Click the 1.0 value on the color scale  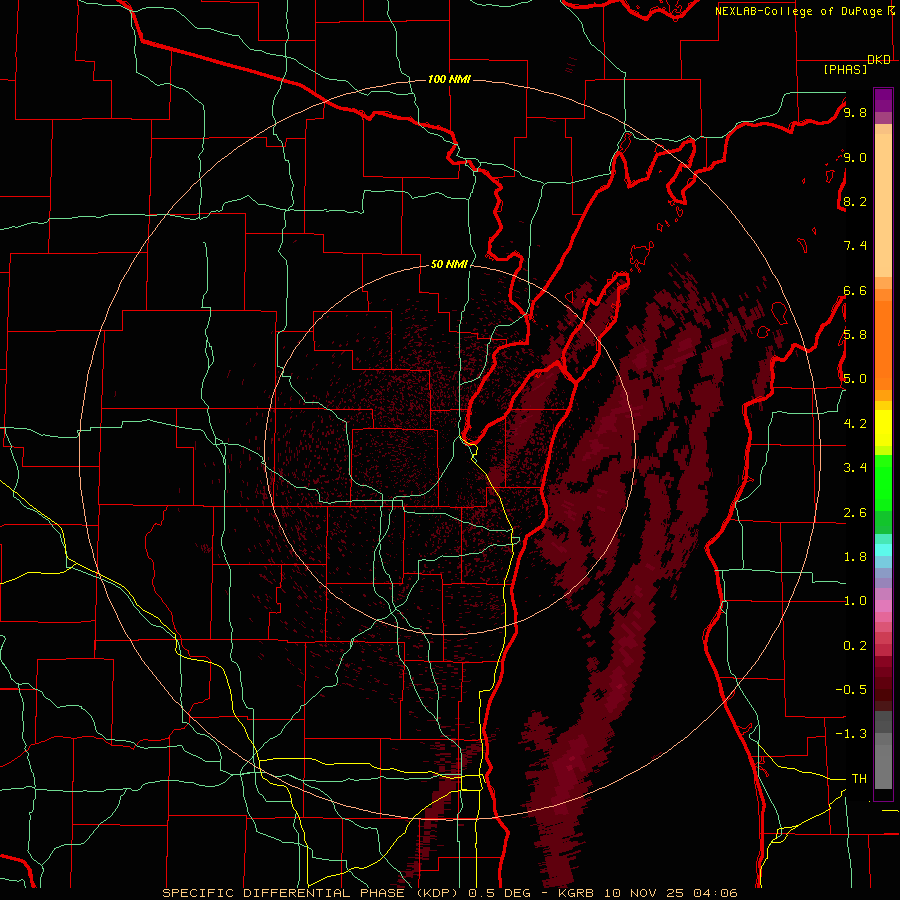(x=855, y=601)
